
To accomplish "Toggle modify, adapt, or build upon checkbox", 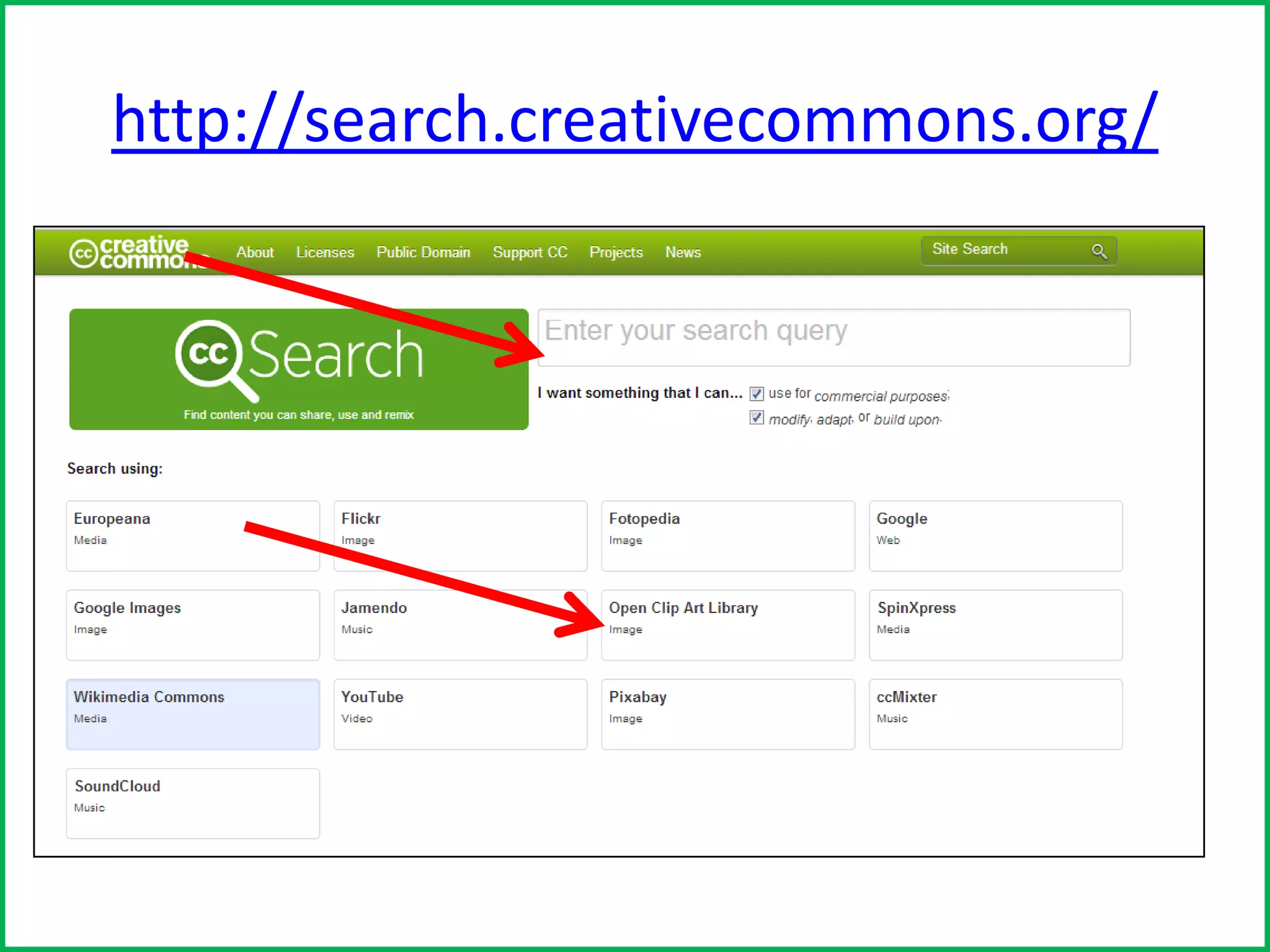I will (757, 418).
